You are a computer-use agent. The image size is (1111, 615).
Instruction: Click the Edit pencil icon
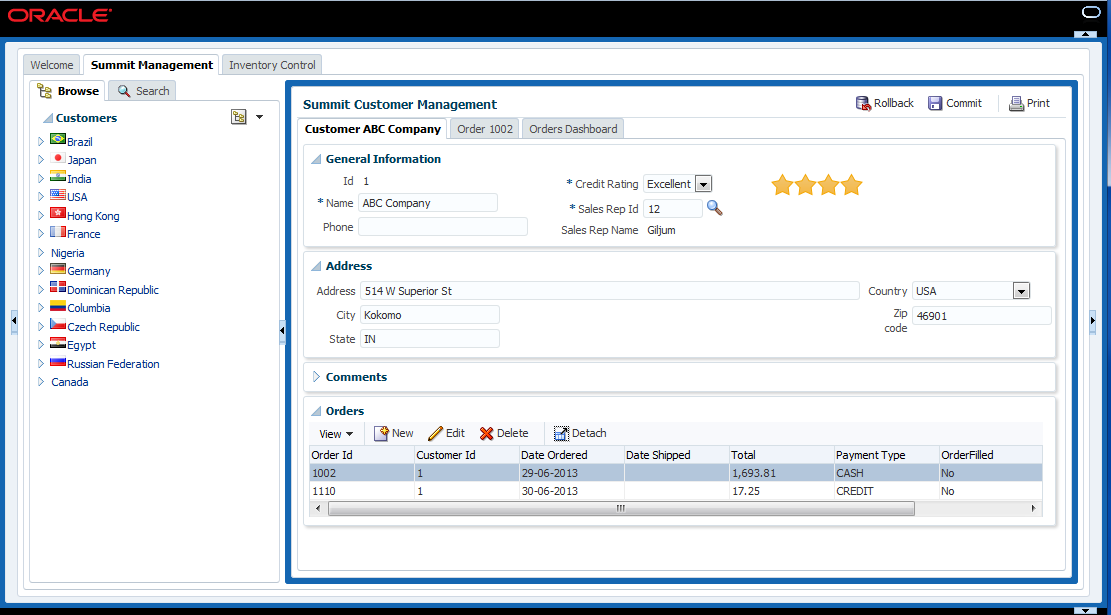(x=435, y=433)
